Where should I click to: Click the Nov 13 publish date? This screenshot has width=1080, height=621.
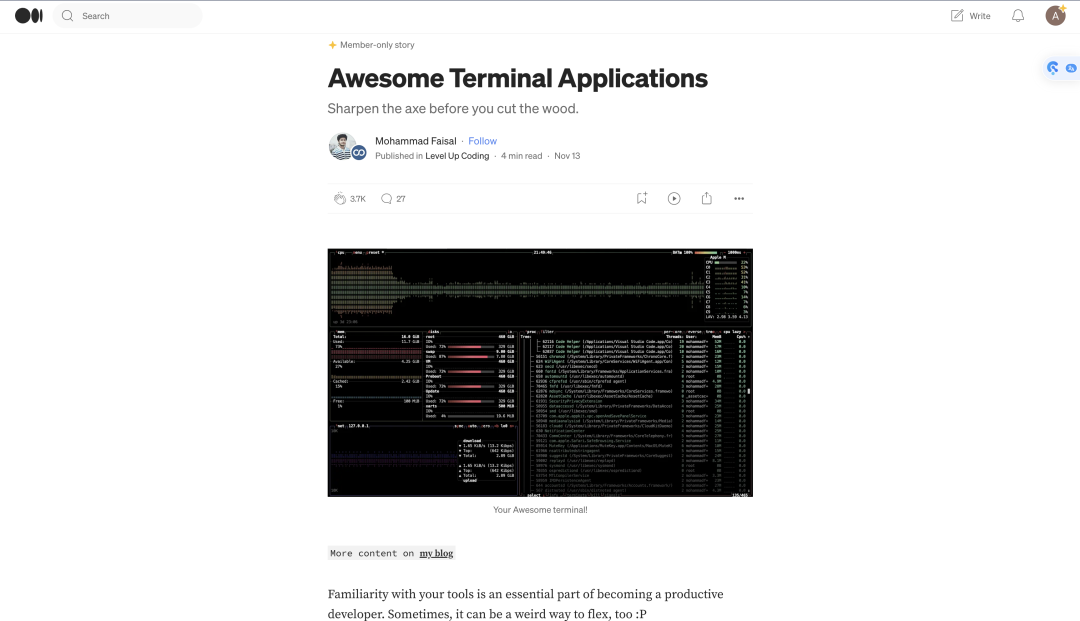tap(567, 156)
